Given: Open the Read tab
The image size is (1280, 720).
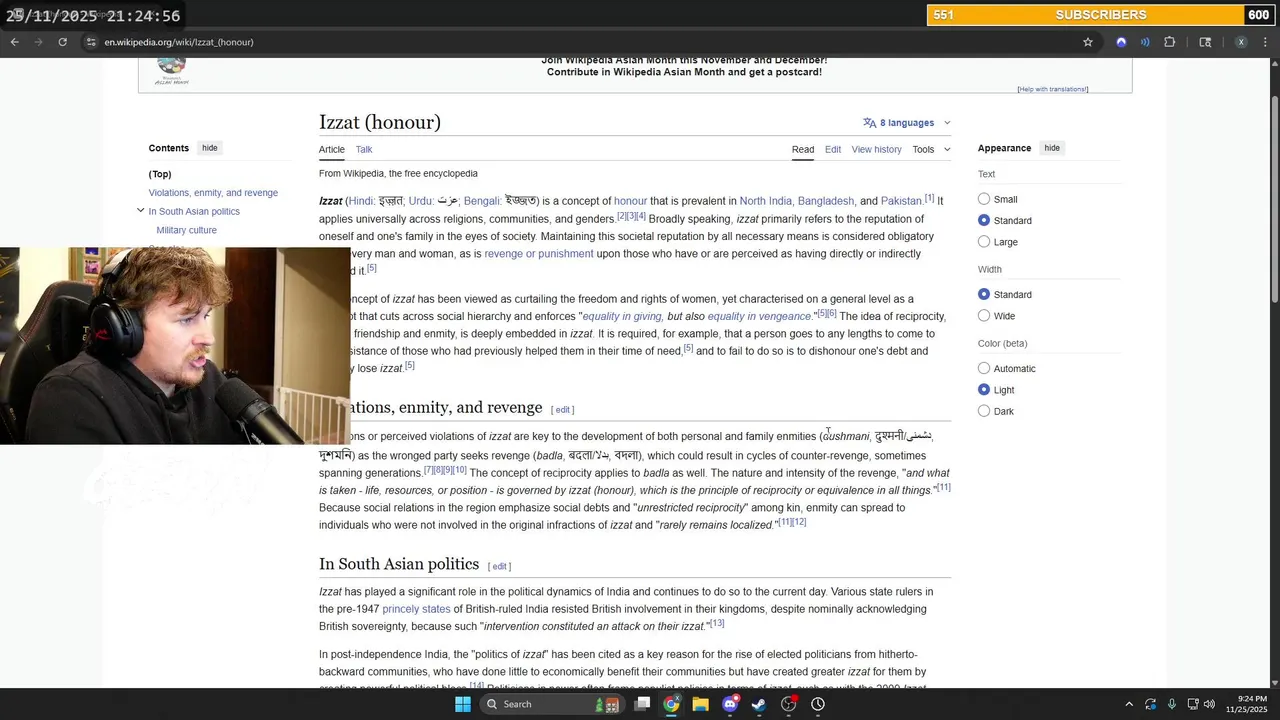Looking at the screenshot, I should 803,149.
